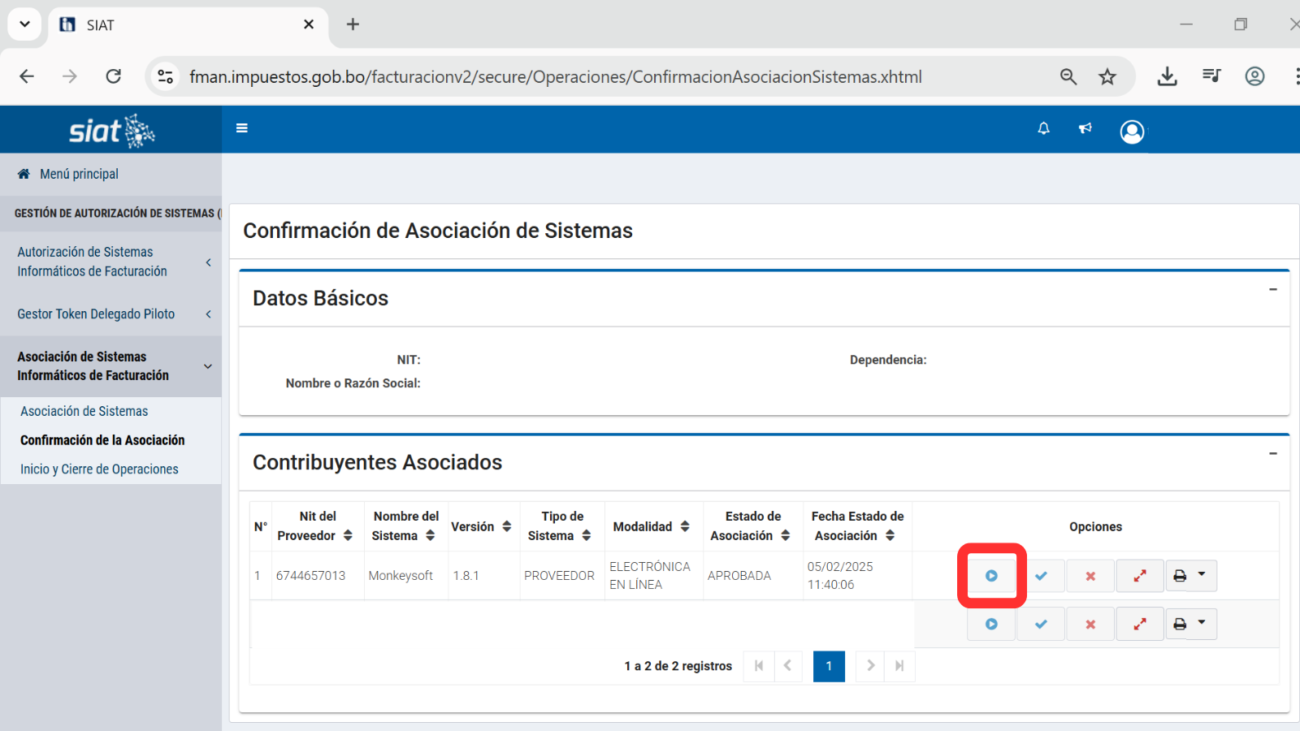This screenshot has width=1300, height=731.
Task: Click the red expand arrows in Monkeysoft row
Action: tap(1139, 576)
